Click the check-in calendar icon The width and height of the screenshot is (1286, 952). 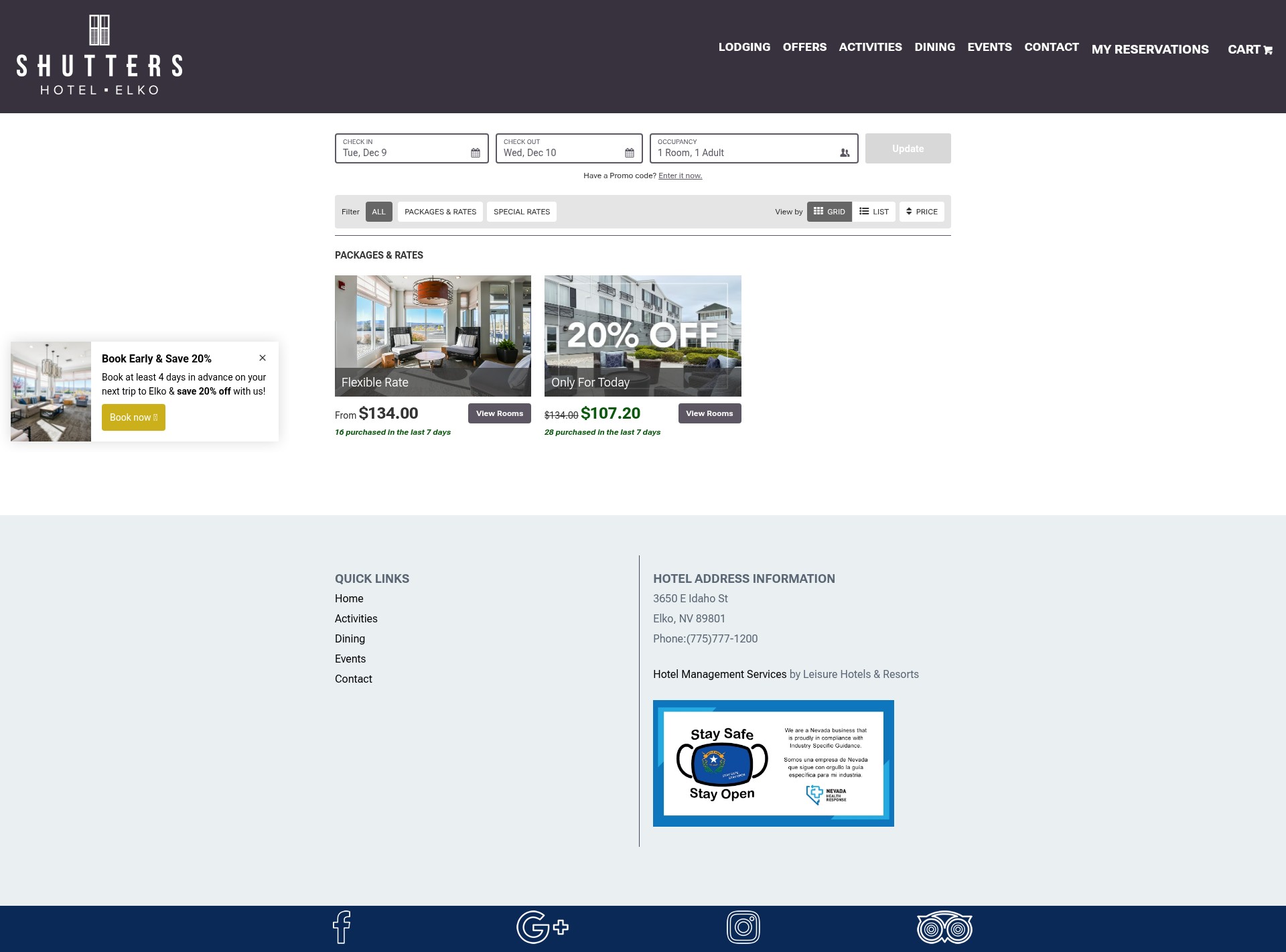point(476,153)
